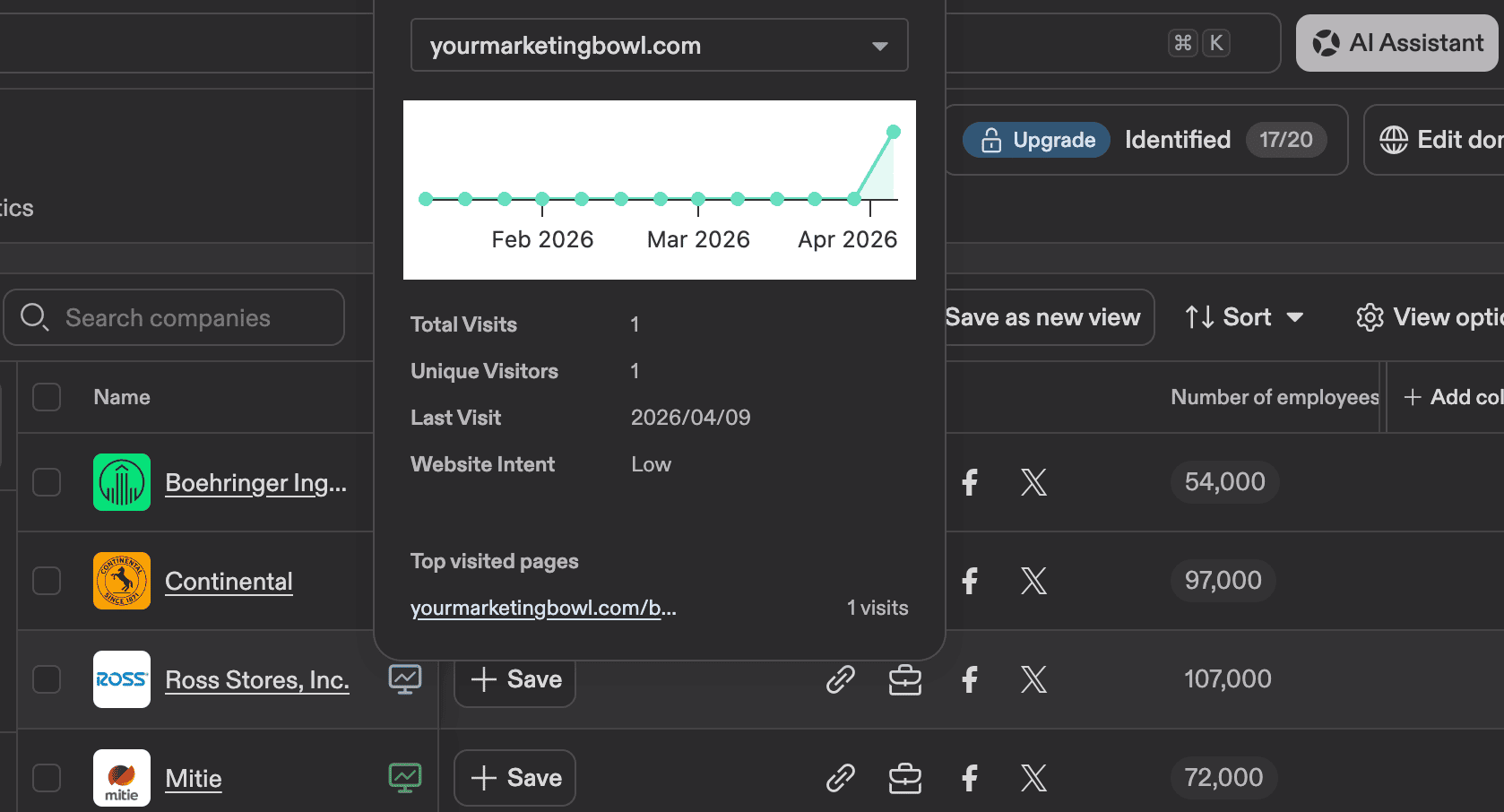This screenshot has width=1504, height=812.
Task: Open the Add col column menu
Action: click(1454, 396)
